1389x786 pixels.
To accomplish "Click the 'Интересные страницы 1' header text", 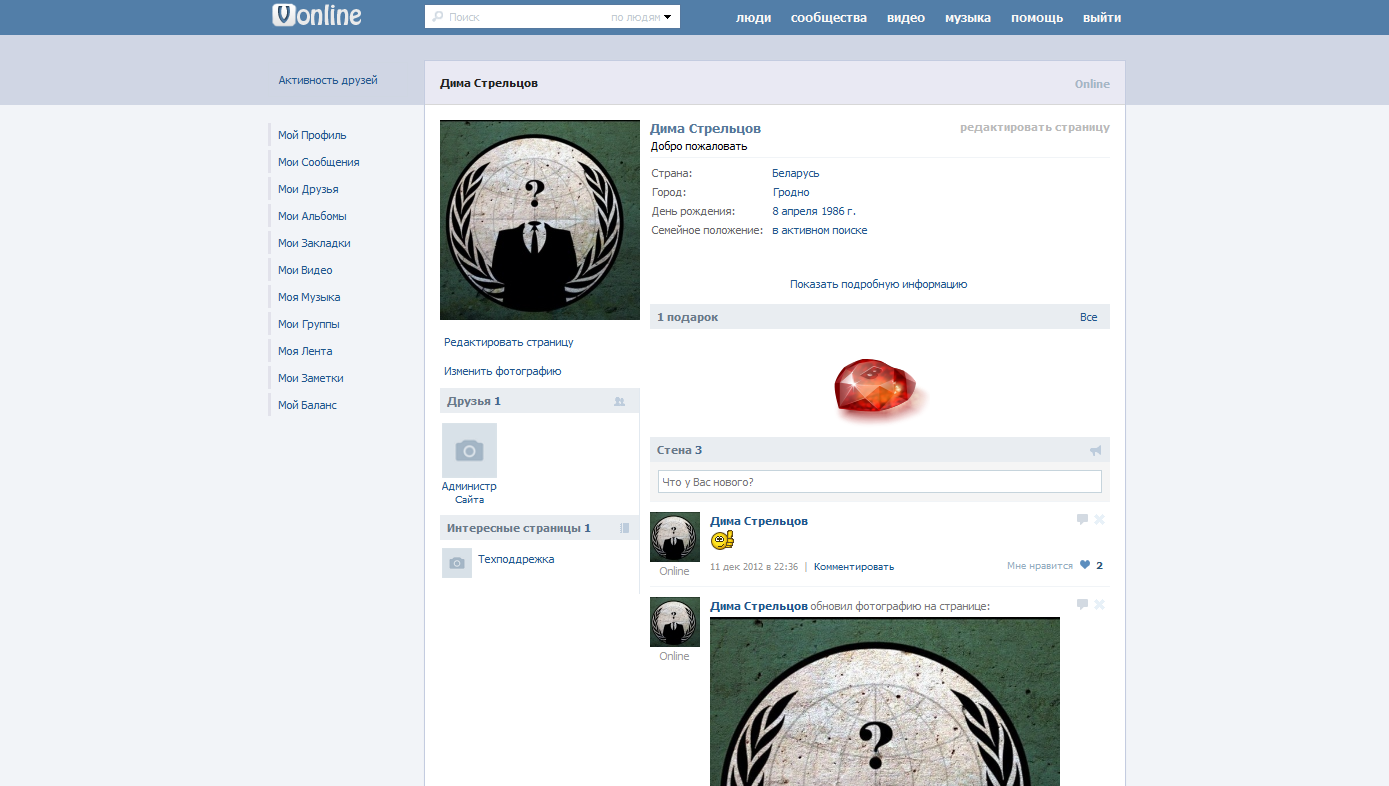I will pyautogui.click(x=519, y=528).
